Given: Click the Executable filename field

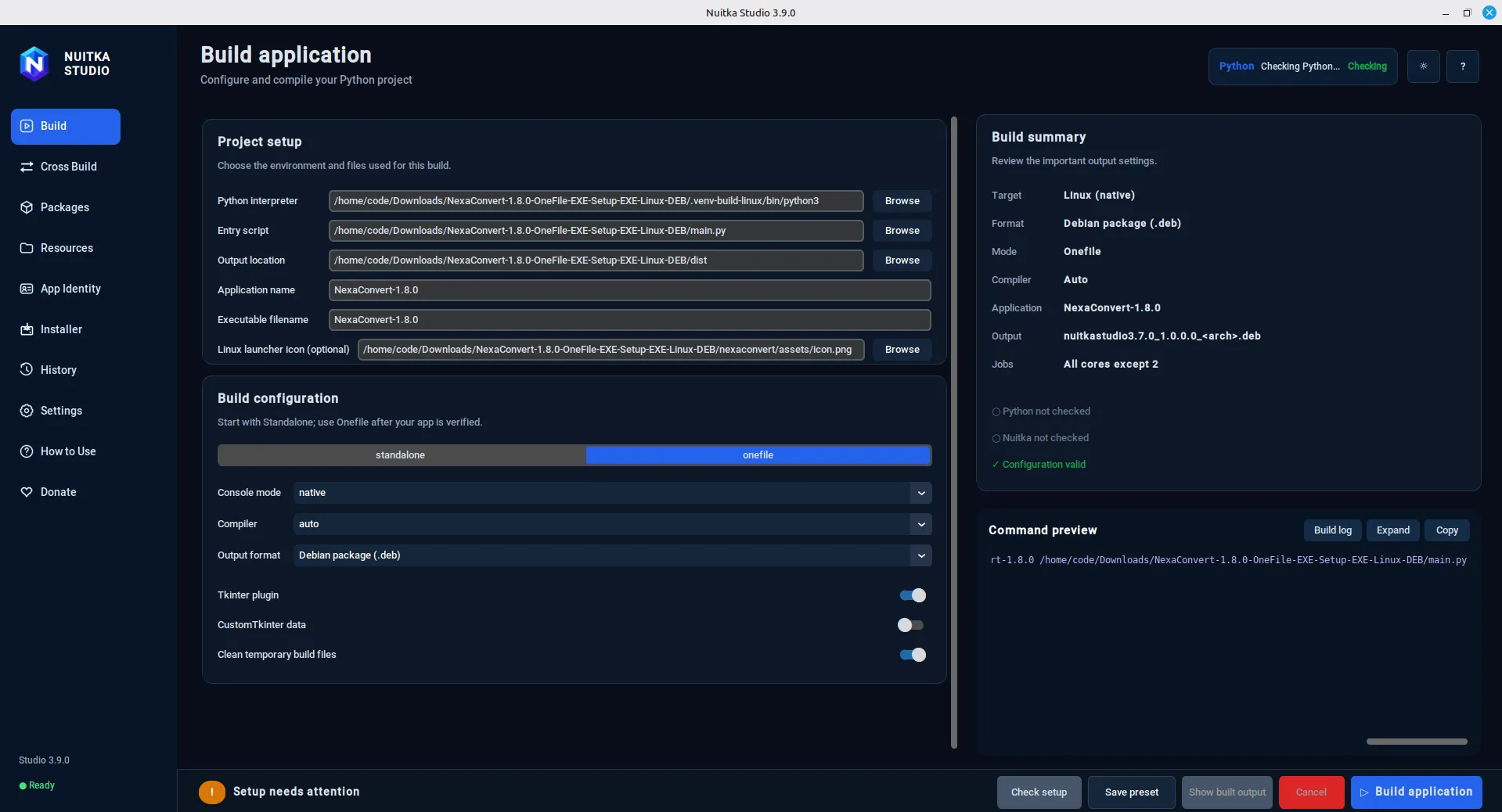Looking at the screenshot, I should click(x=630, y=320).
